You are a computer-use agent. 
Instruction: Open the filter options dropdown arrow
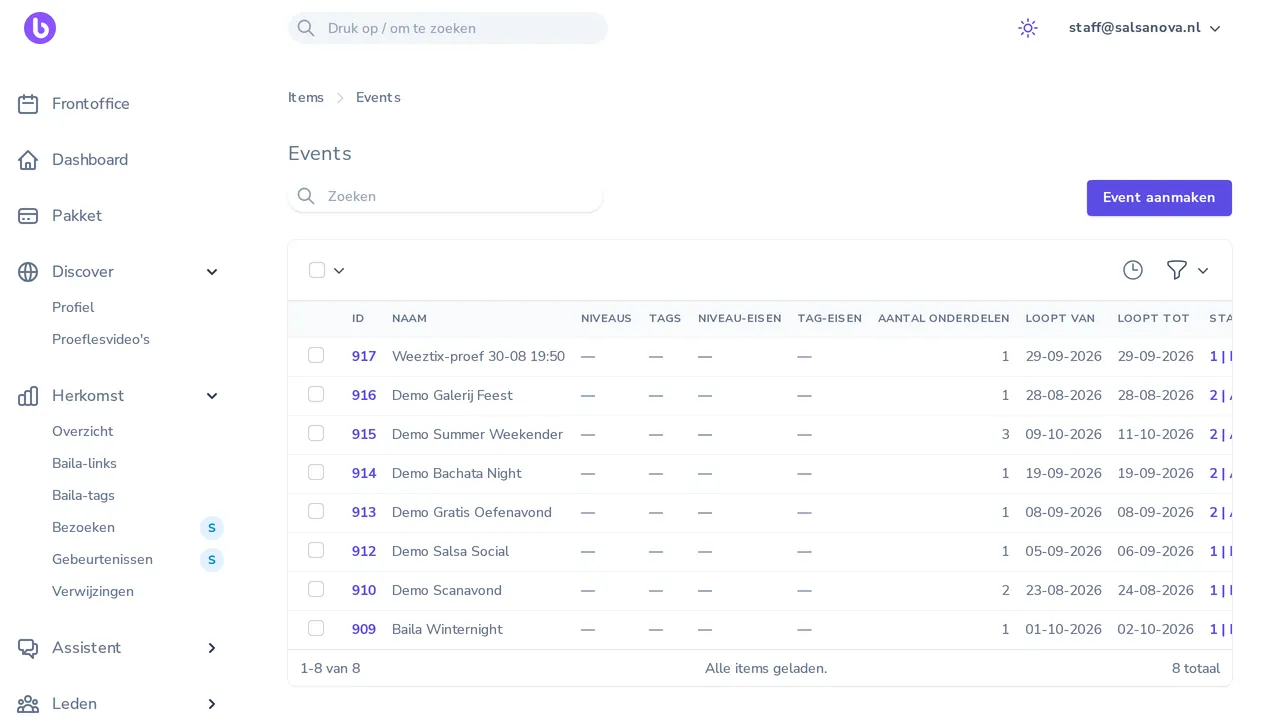(x=1203, y=270)
